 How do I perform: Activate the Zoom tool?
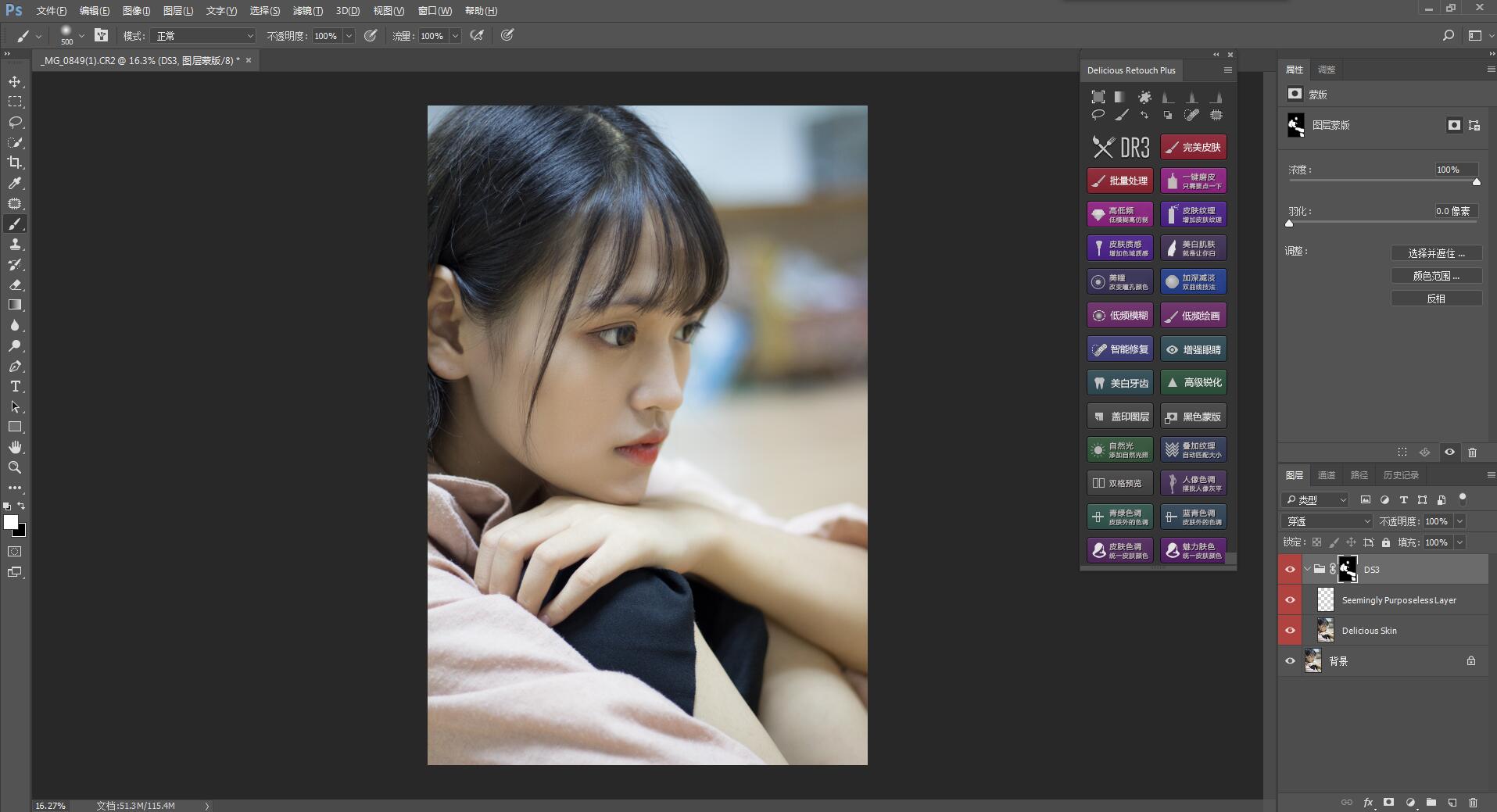tap(15, 467)
